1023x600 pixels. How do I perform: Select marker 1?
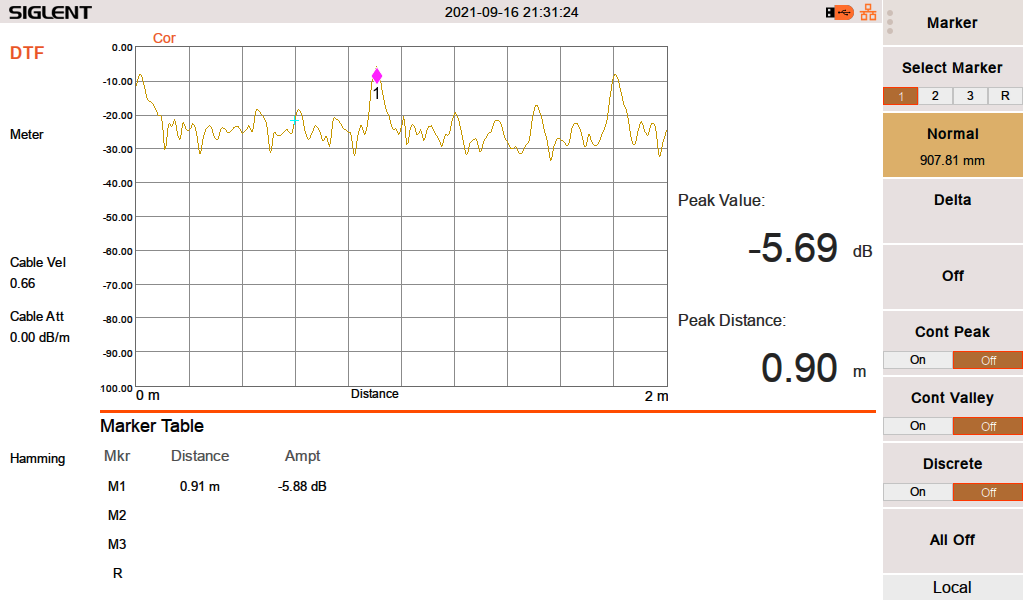point(900,96)
